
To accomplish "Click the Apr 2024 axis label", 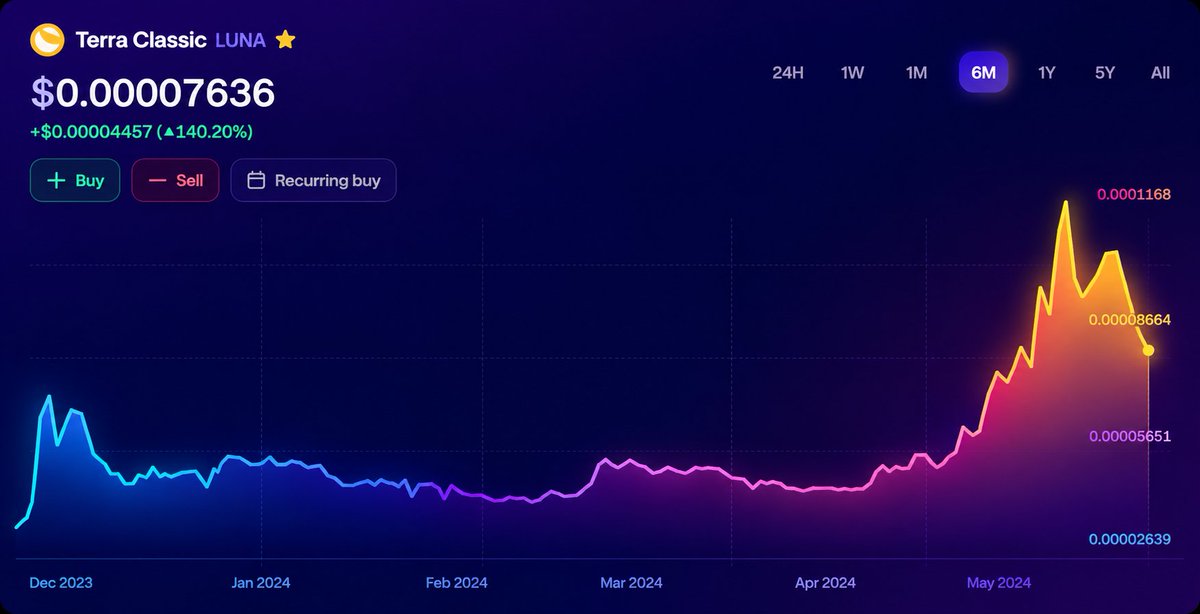I will pos(825,582).
